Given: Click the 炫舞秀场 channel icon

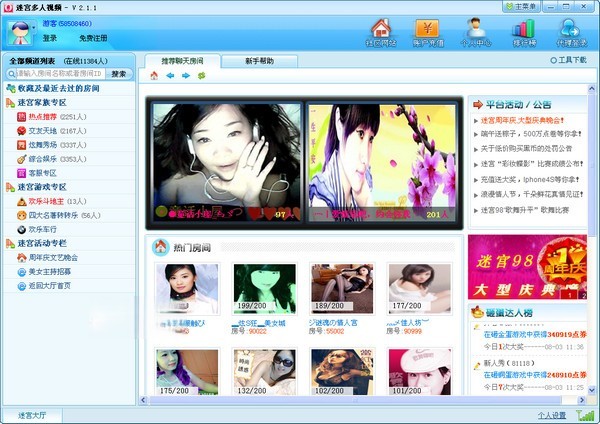Looking at the screenshot, I should [21, 145].
